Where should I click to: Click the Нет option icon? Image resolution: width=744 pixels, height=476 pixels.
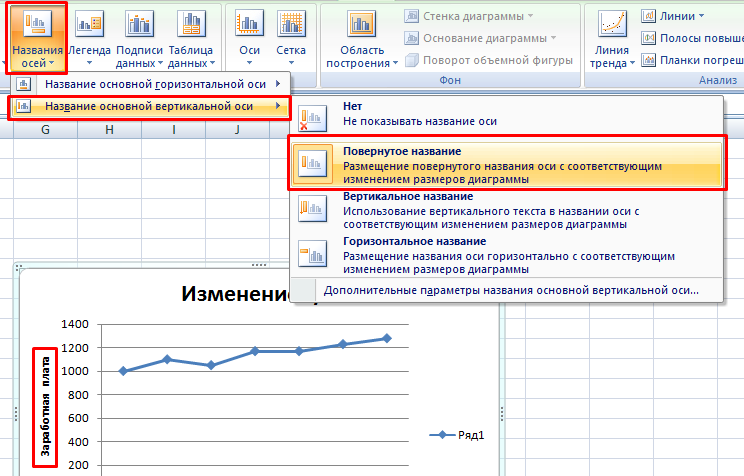312,118
